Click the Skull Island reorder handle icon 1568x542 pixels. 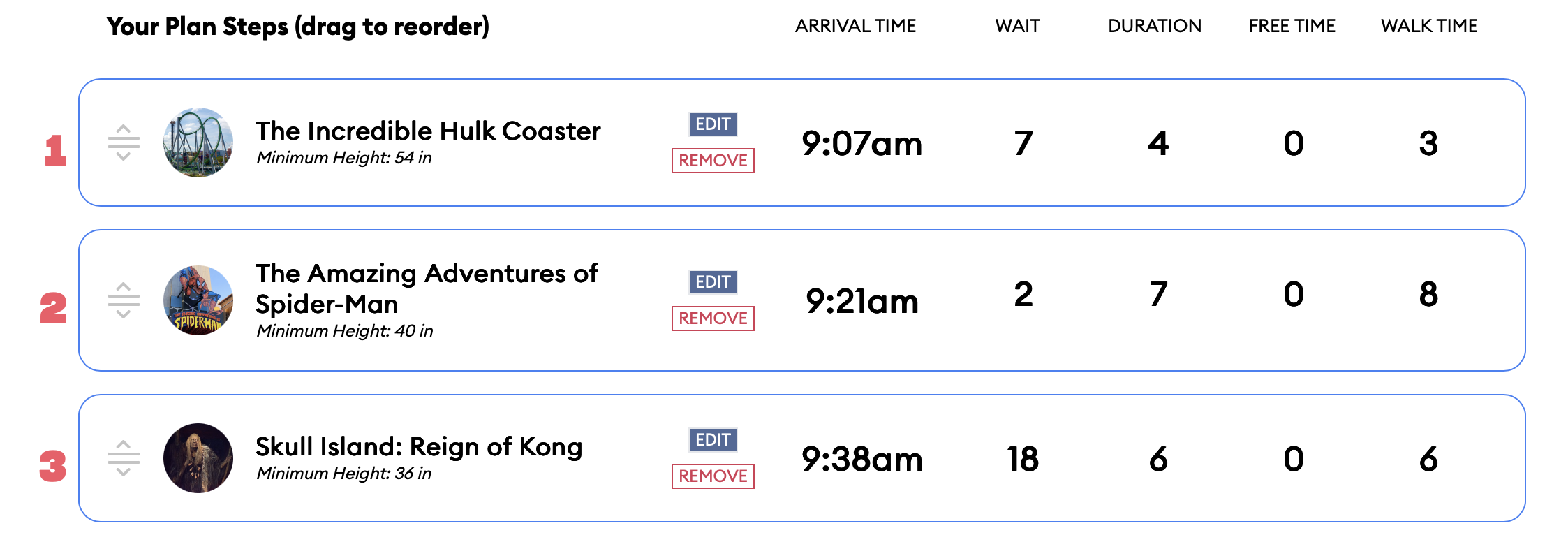tap(124, 458)
